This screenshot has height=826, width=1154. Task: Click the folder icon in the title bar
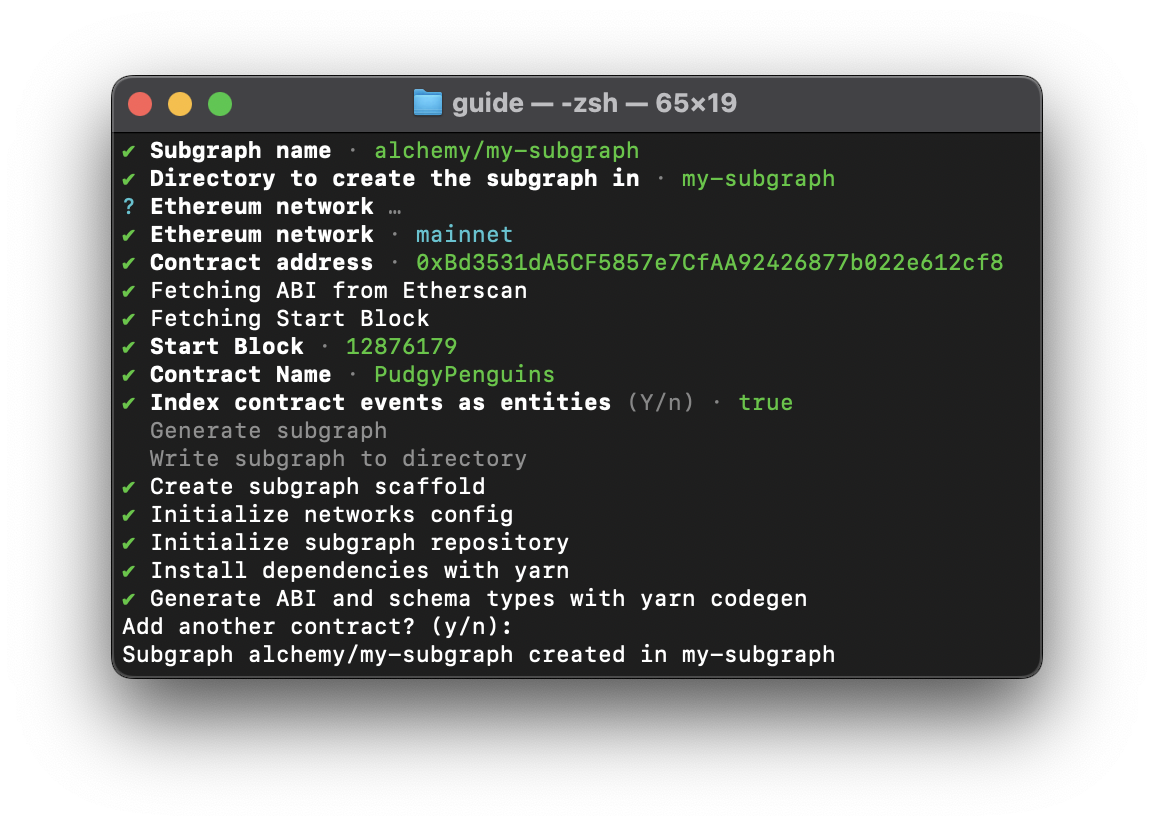(427, 103)
